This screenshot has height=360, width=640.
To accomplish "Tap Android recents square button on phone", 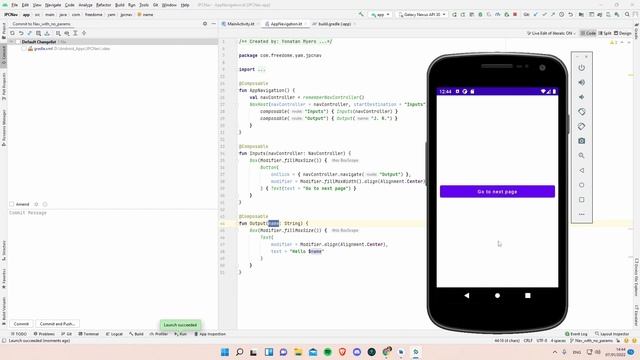I will [528, 296].
